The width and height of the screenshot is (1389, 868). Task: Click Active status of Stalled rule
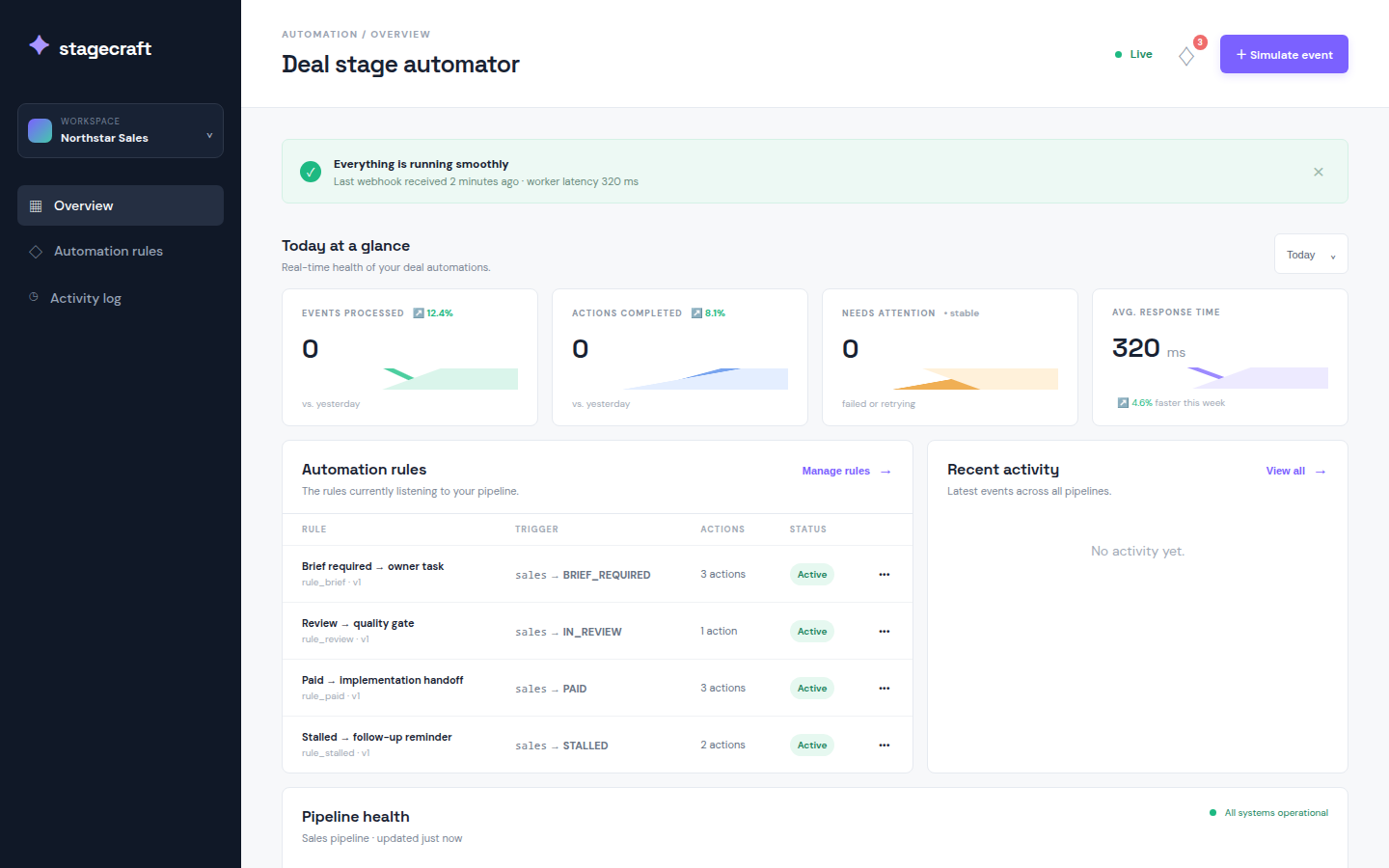812,746
